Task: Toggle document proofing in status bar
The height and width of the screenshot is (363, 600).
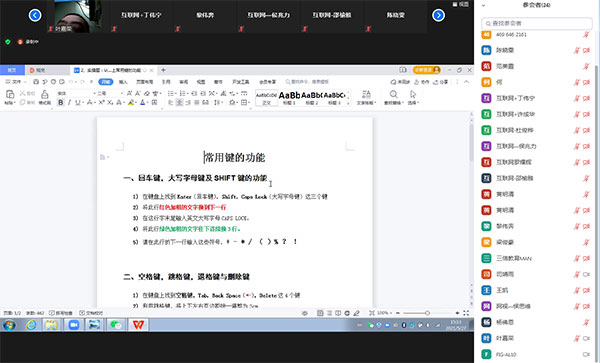Action: coord(91,313)
